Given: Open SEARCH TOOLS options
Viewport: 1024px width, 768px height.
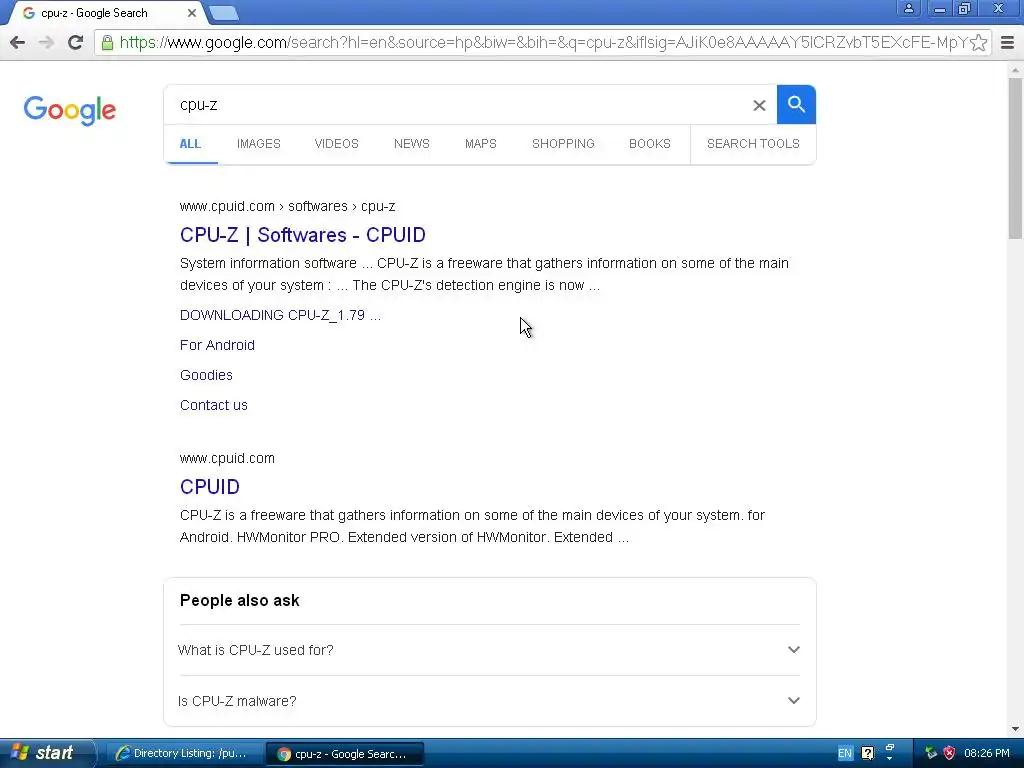Looking at the screenshot, I should [x=753, y=144].
